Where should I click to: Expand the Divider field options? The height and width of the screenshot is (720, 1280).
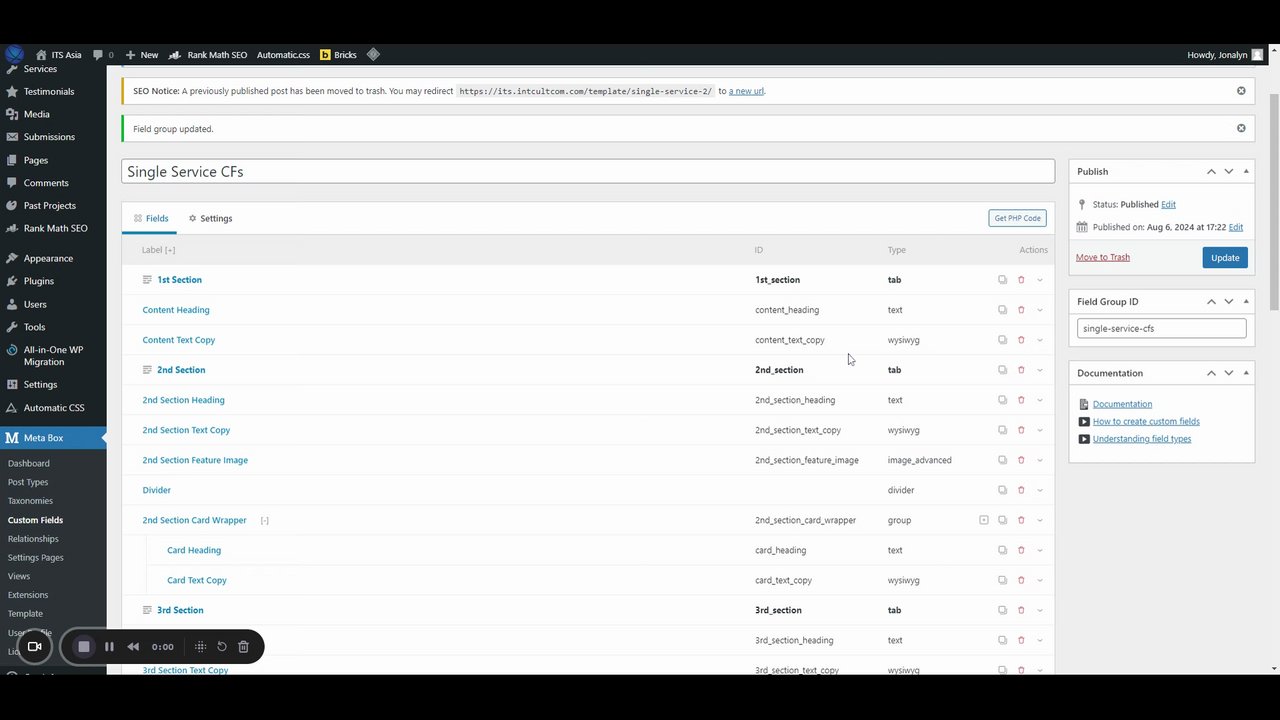[1040, 490]
